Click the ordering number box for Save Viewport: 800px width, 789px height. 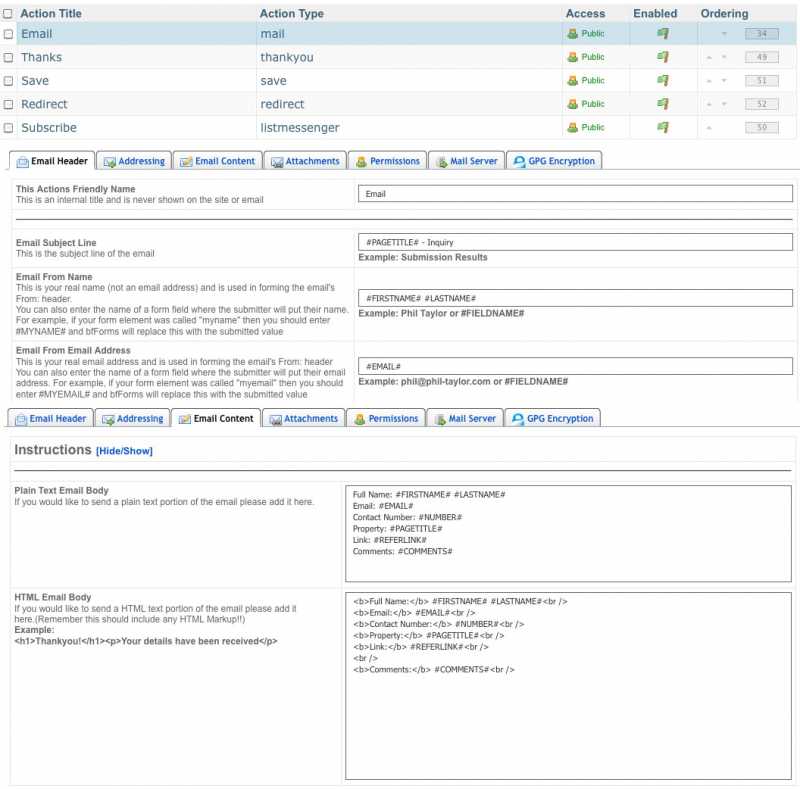coord(761,81)
